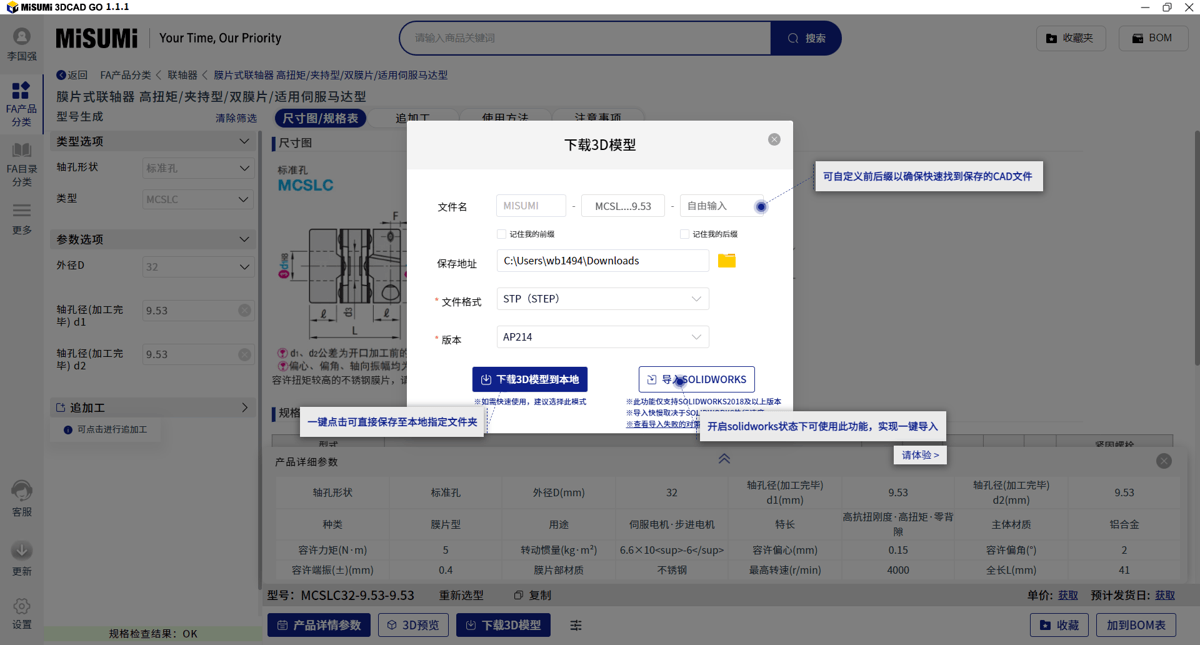Open the 设置 settings gear
1200x645 pixels.
click(x=21, y=607)
